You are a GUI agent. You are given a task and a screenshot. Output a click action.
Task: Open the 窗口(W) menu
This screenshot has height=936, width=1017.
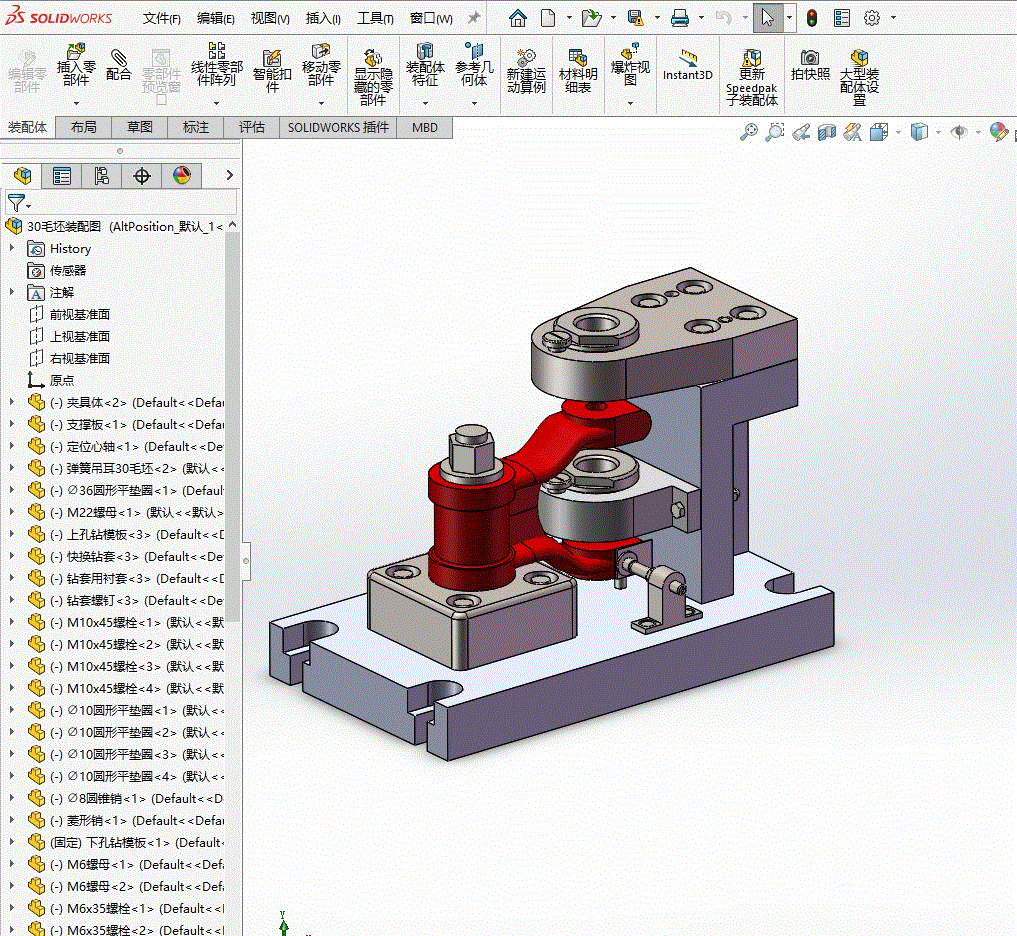click(431, 18)
